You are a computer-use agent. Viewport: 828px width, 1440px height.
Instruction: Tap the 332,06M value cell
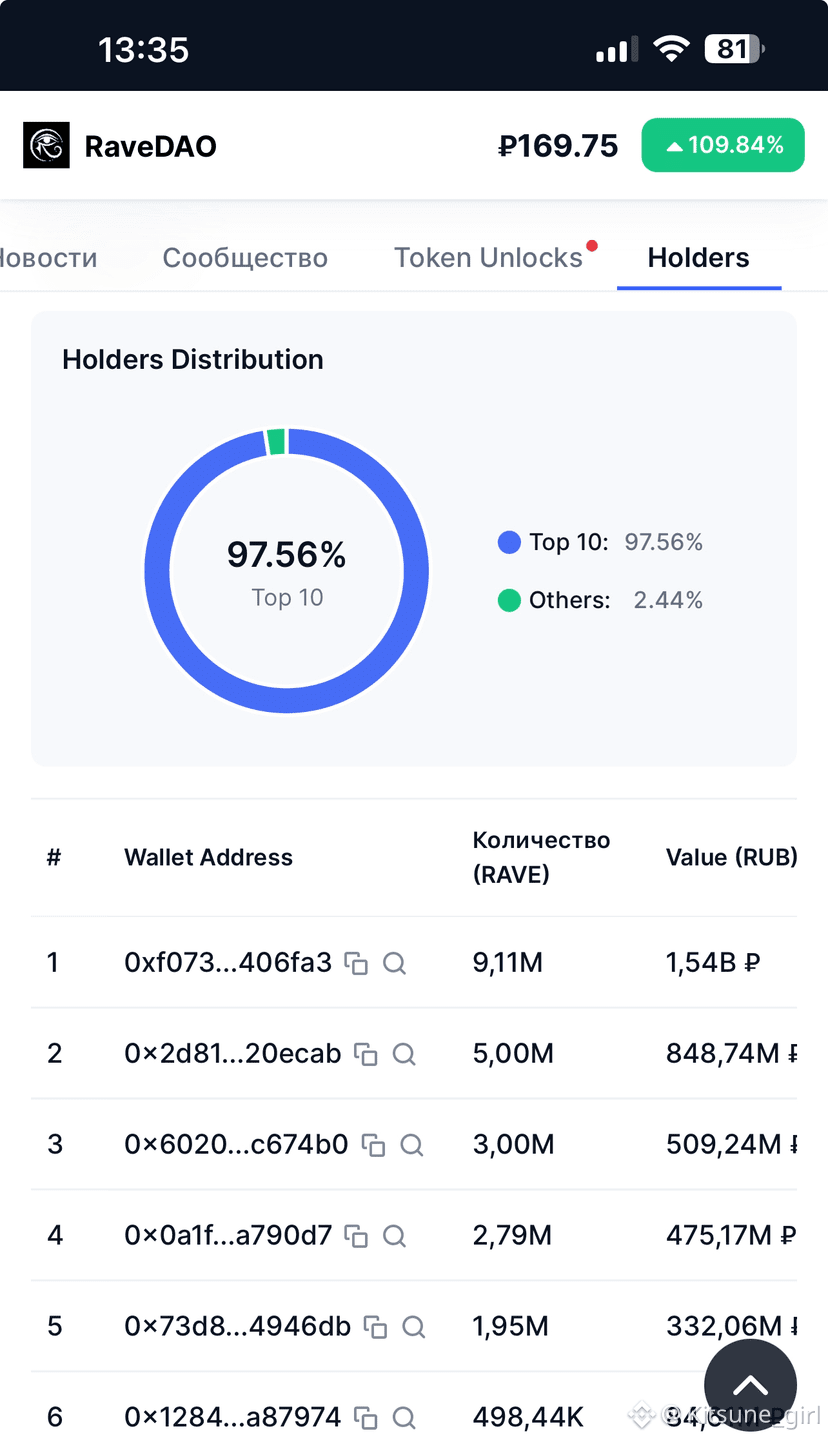click(x=732, y=1327)
